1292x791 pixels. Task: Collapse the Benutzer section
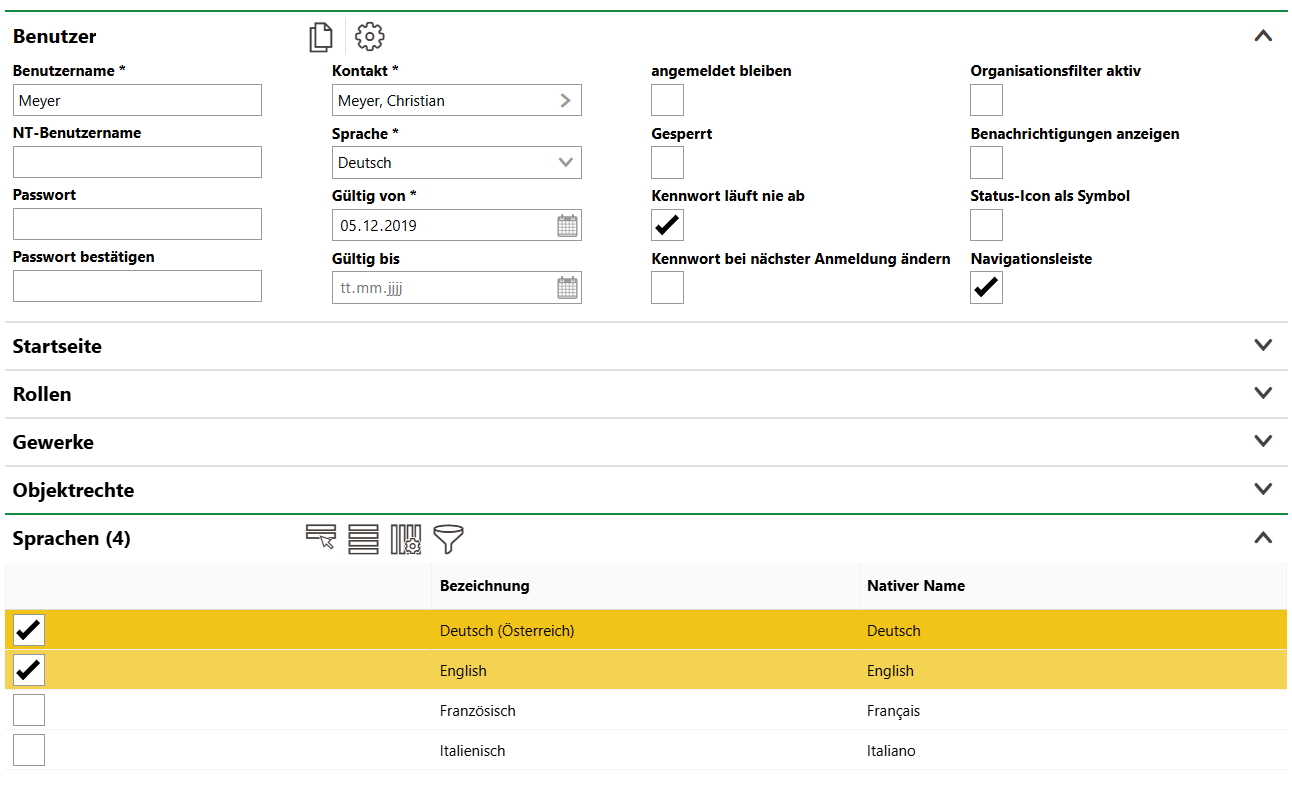click(x=1263, y=36)
